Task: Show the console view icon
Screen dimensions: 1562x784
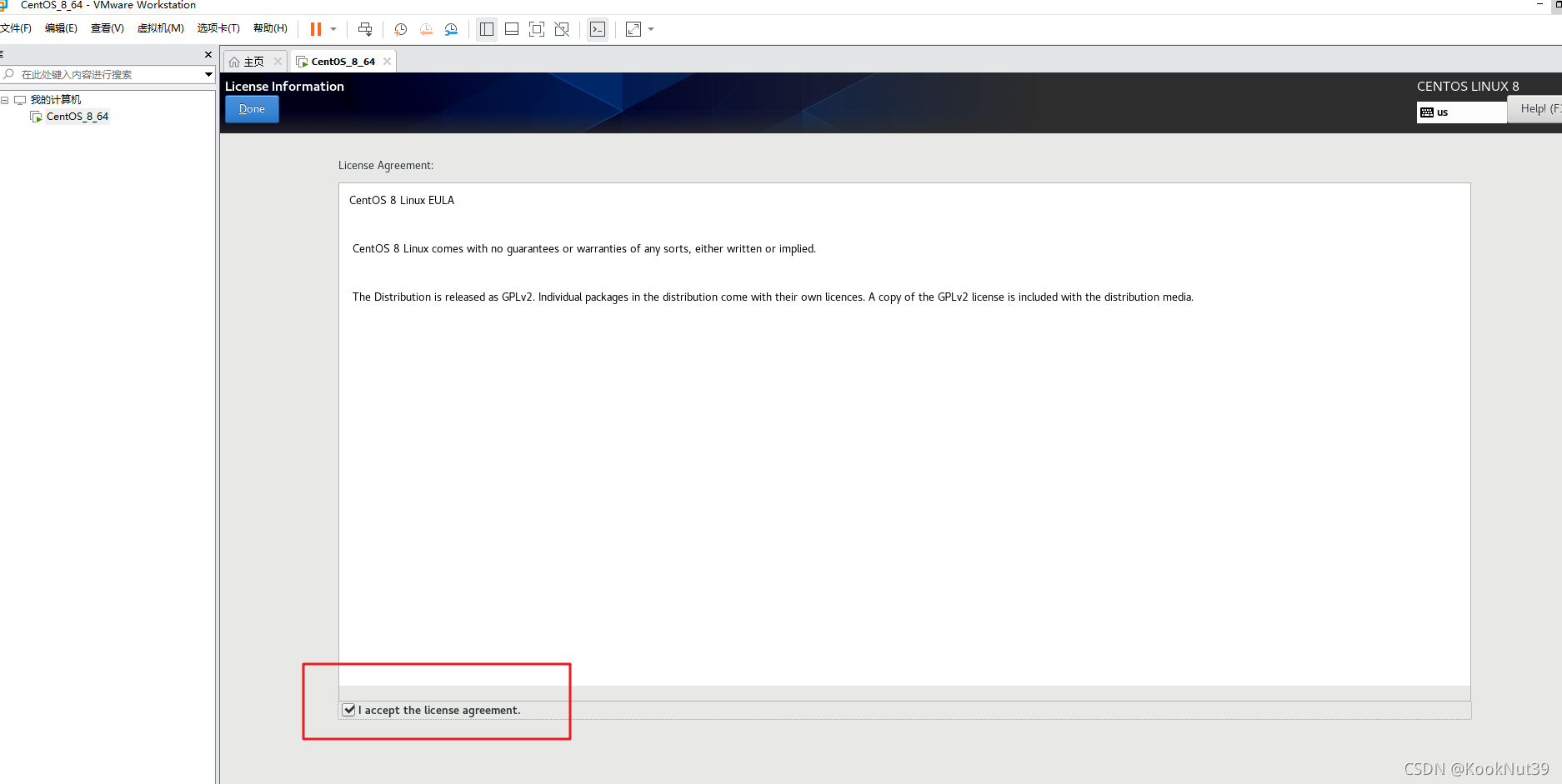Action: 598,29
